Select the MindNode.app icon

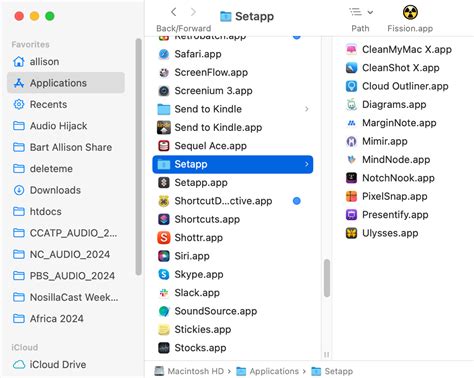point(351,160)
